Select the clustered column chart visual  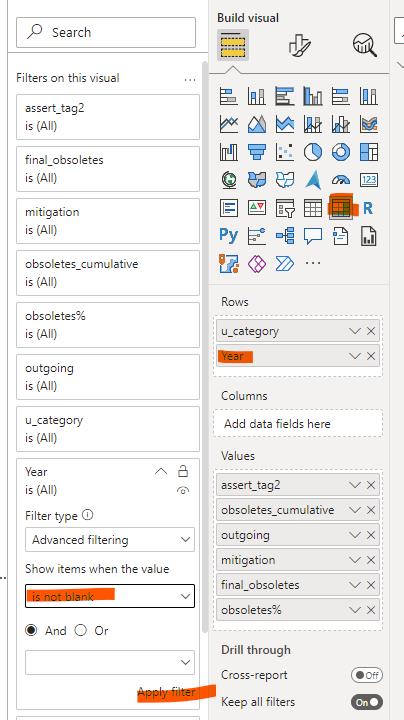pyautogui.click(x=313, y=96)
